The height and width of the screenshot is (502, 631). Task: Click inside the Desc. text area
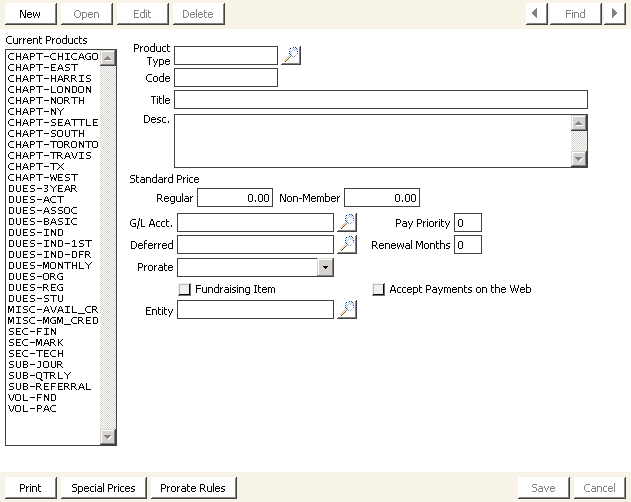[x=373, y=141]
